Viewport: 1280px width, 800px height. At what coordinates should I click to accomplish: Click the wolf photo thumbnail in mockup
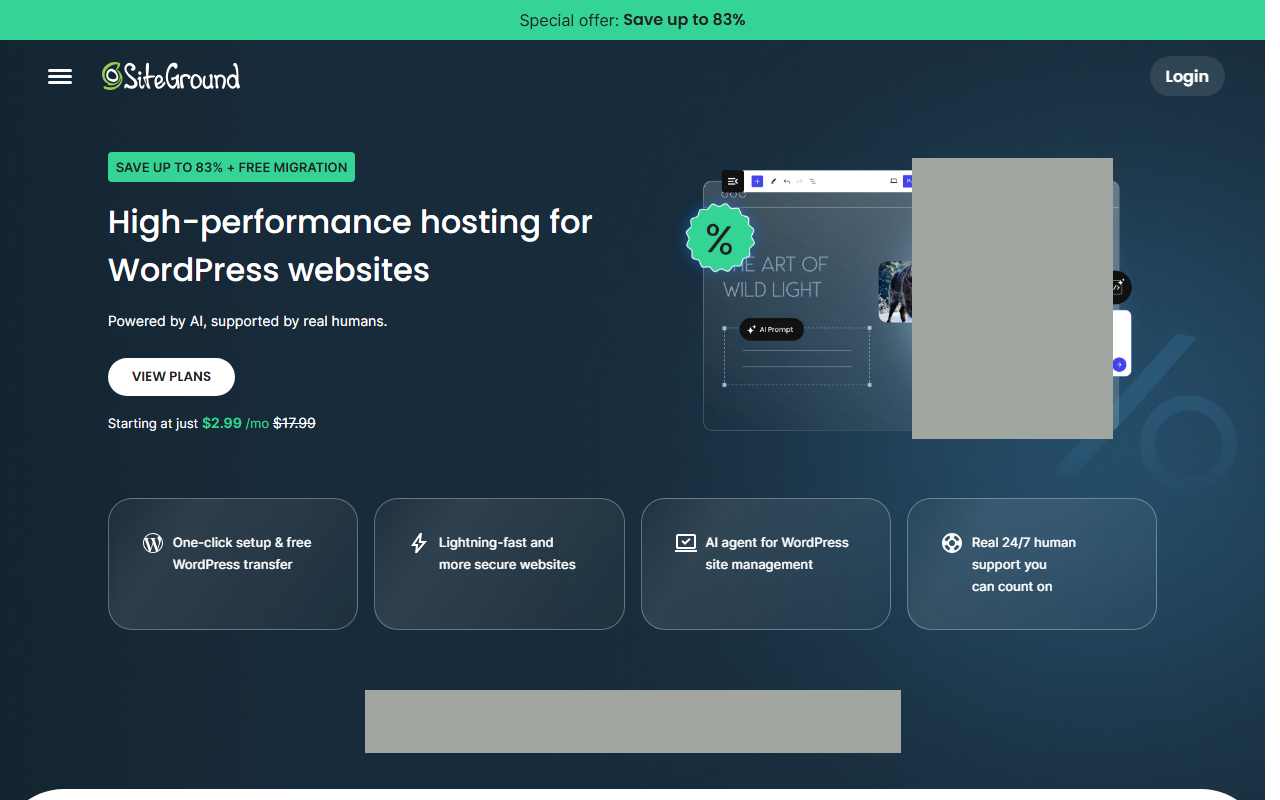pyautogui.click(x=895, y=292)
